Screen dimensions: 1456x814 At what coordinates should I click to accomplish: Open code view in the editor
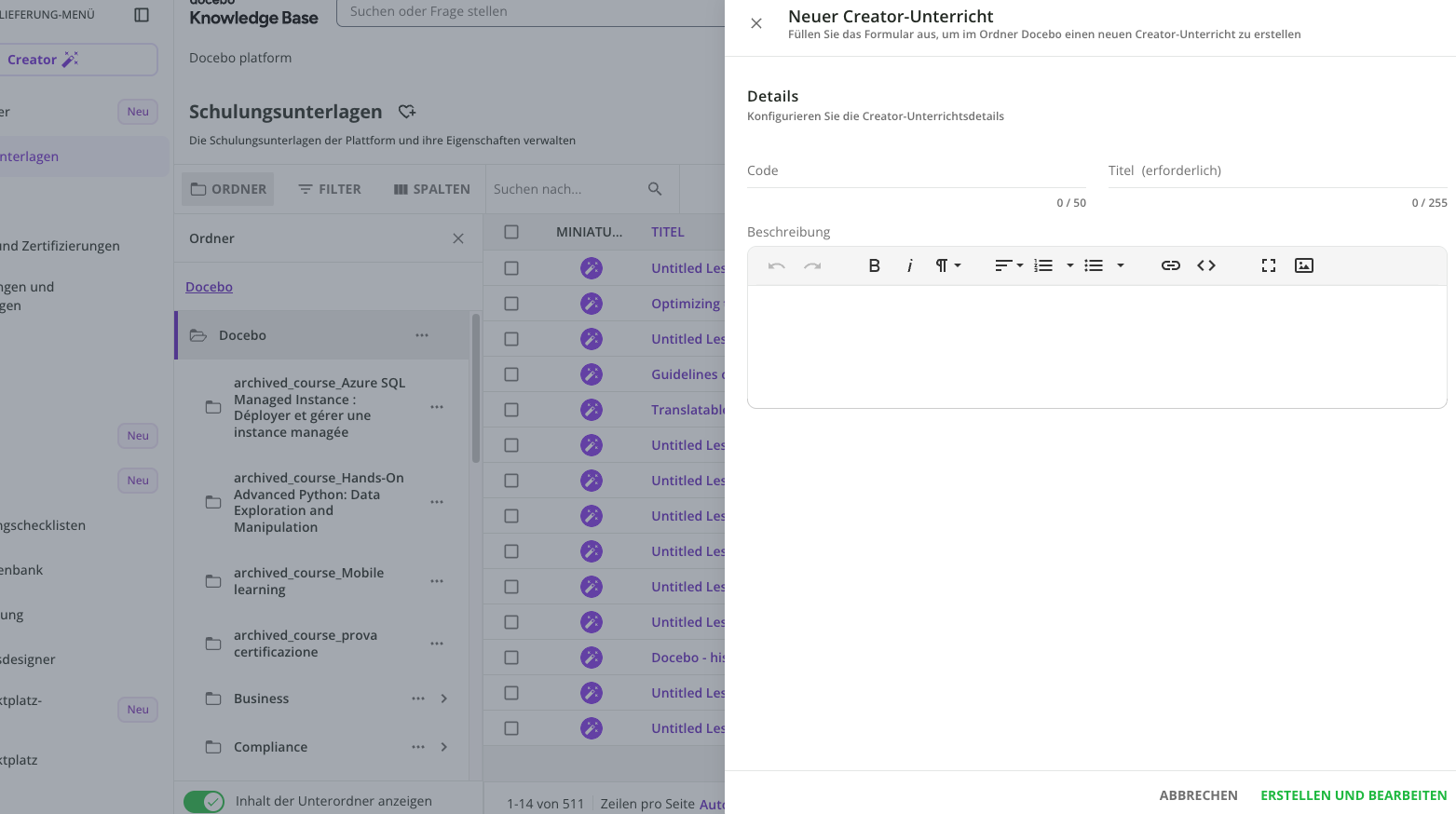click(1206, 265)
